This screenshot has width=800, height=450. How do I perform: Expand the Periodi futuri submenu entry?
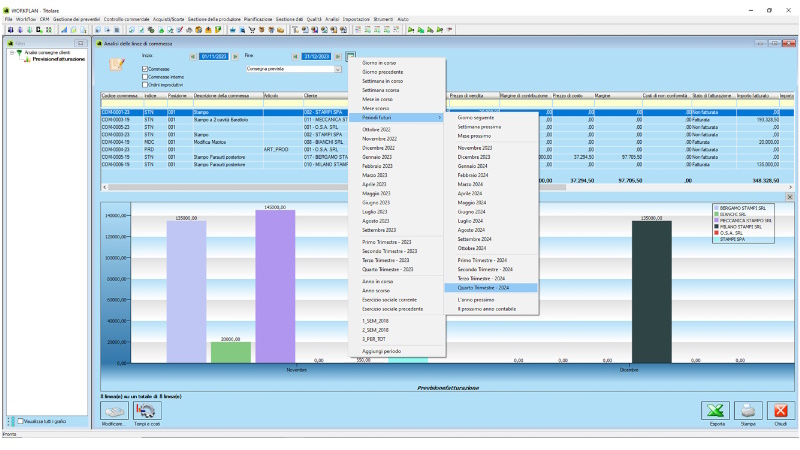pos(396,118)
